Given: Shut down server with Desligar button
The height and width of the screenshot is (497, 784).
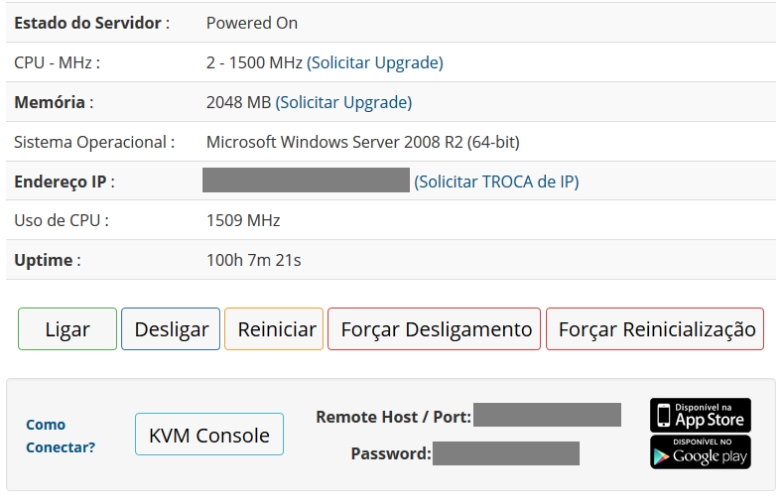Looking at the screenshot, I should coord(170,329).
